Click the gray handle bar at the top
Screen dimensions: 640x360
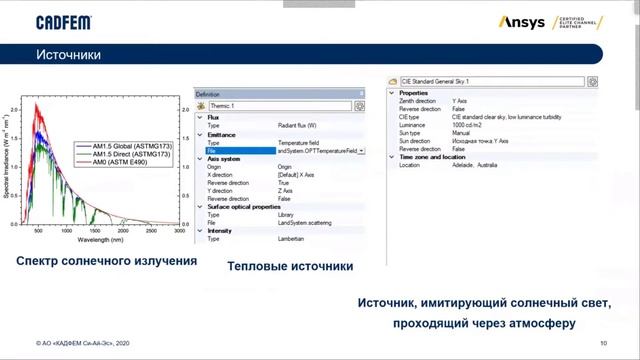pos(319,3)
